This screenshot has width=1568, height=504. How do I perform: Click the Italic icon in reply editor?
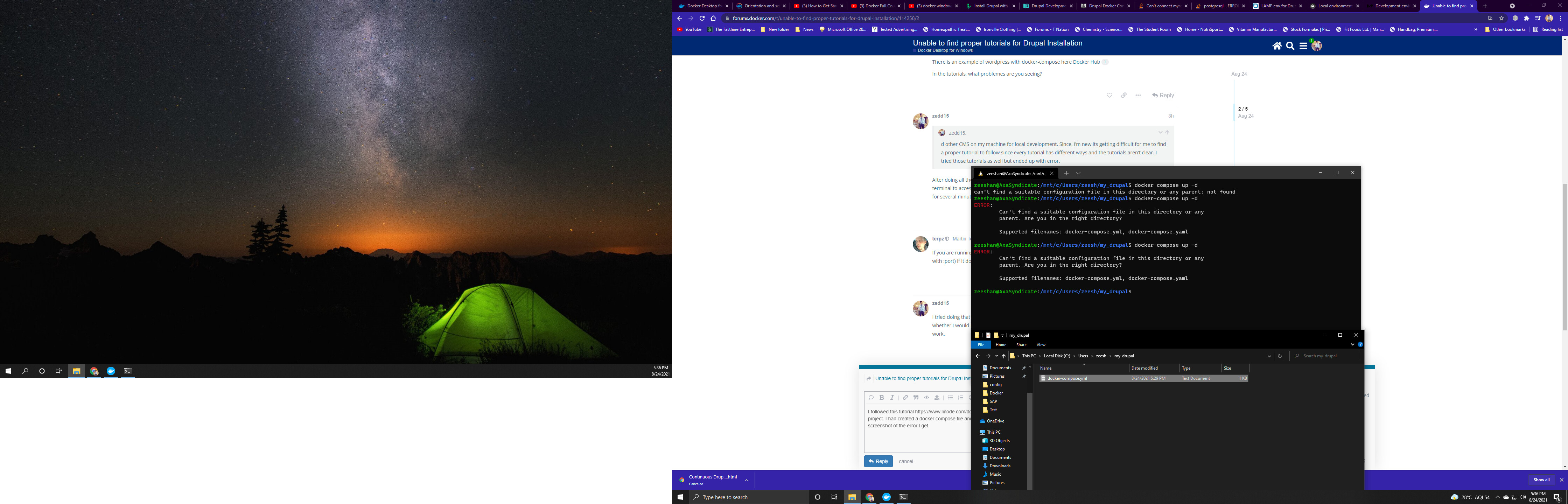tap(892, 398)
